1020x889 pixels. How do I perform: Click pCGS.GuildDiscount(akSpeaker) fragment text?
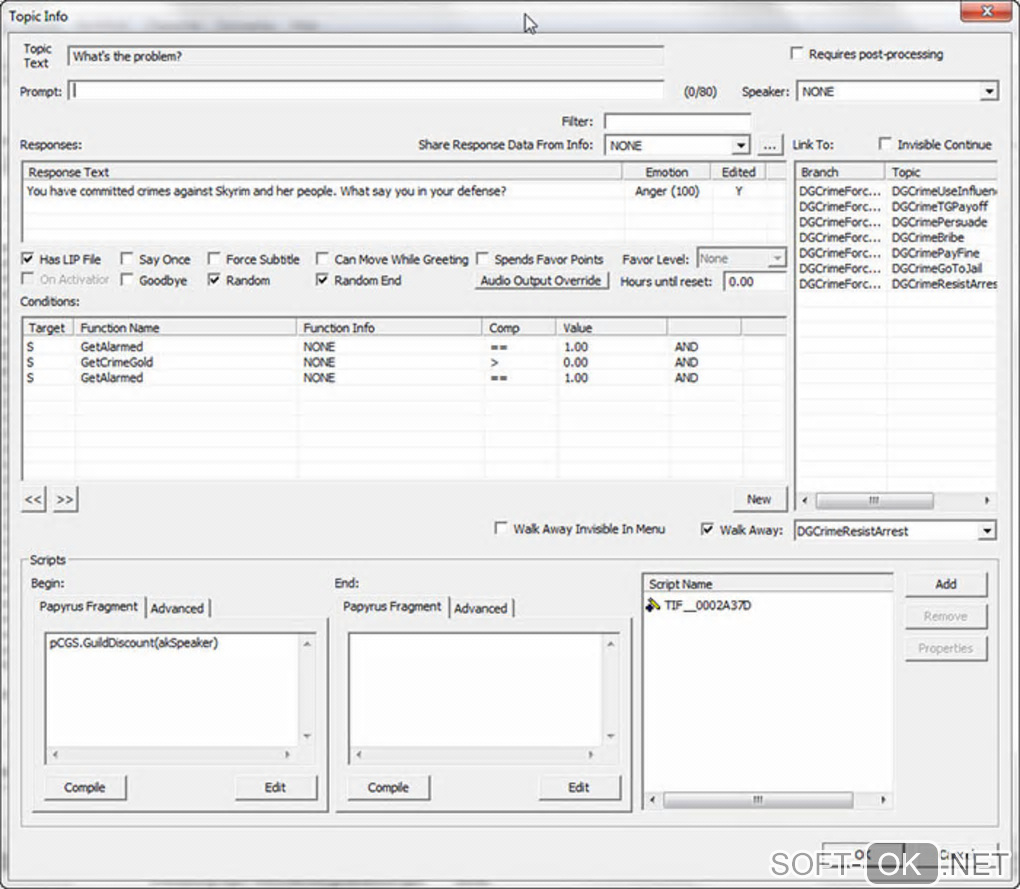(133, 643)
